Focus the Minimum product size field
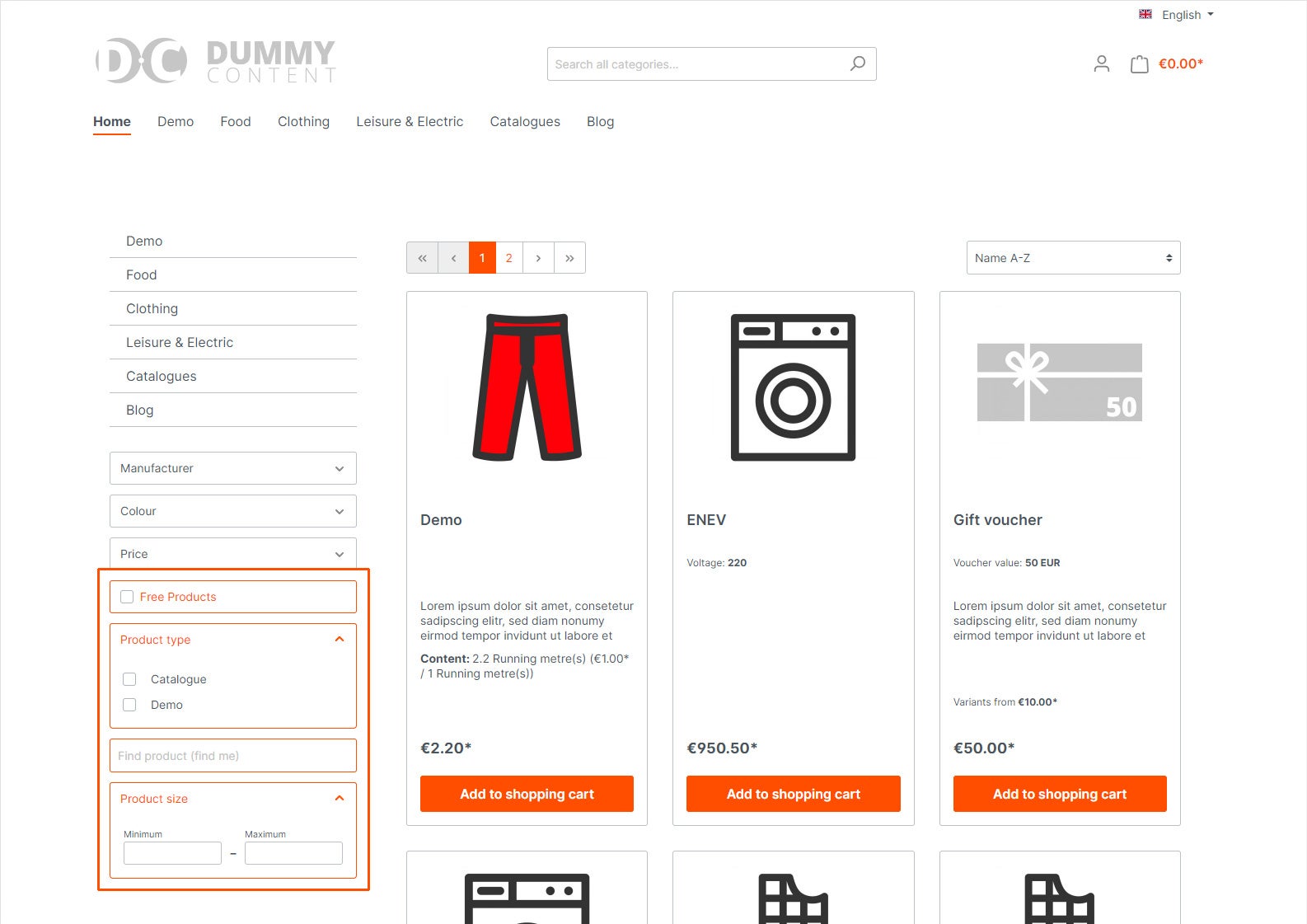Viewport: 1307px width, 924px height. pyautogui.click(x=172, y=853)
